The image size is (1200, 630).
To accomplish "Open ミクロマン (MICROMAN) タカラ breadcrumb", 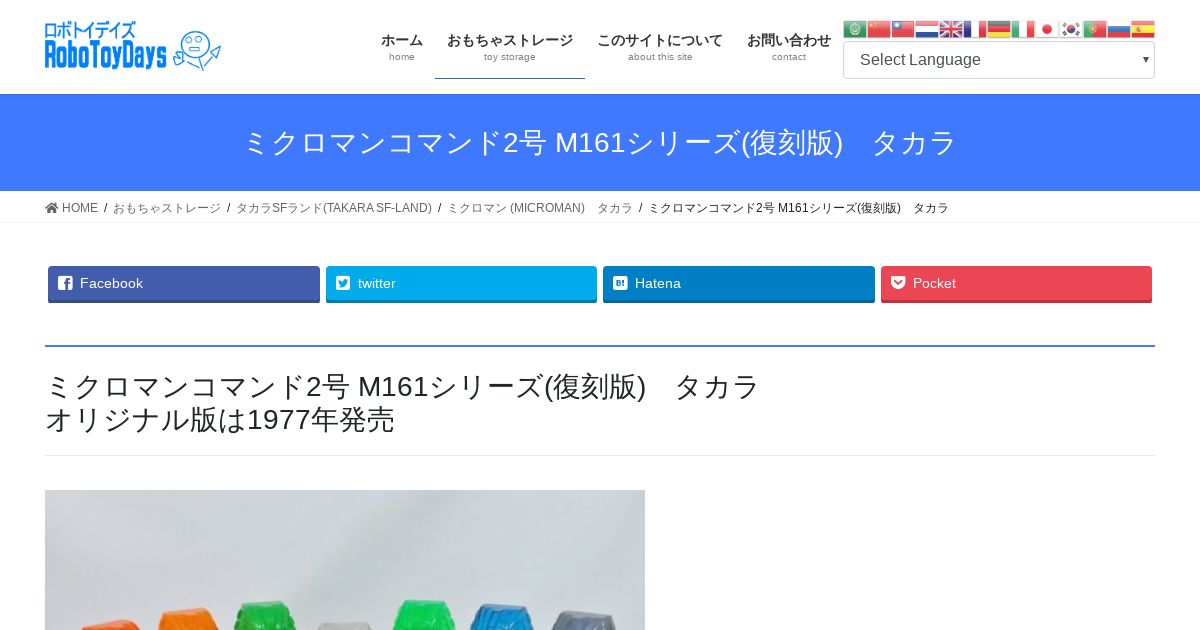I will [x=540, y=208].
